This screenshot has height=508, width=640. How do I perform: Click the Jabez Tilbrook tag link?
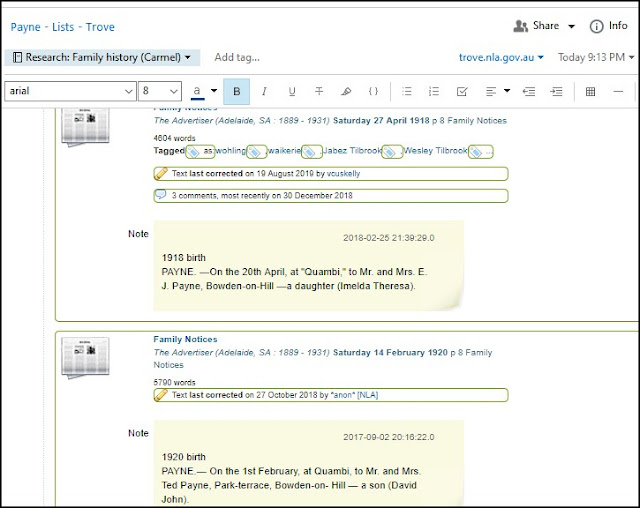click(x=352, y=151)
